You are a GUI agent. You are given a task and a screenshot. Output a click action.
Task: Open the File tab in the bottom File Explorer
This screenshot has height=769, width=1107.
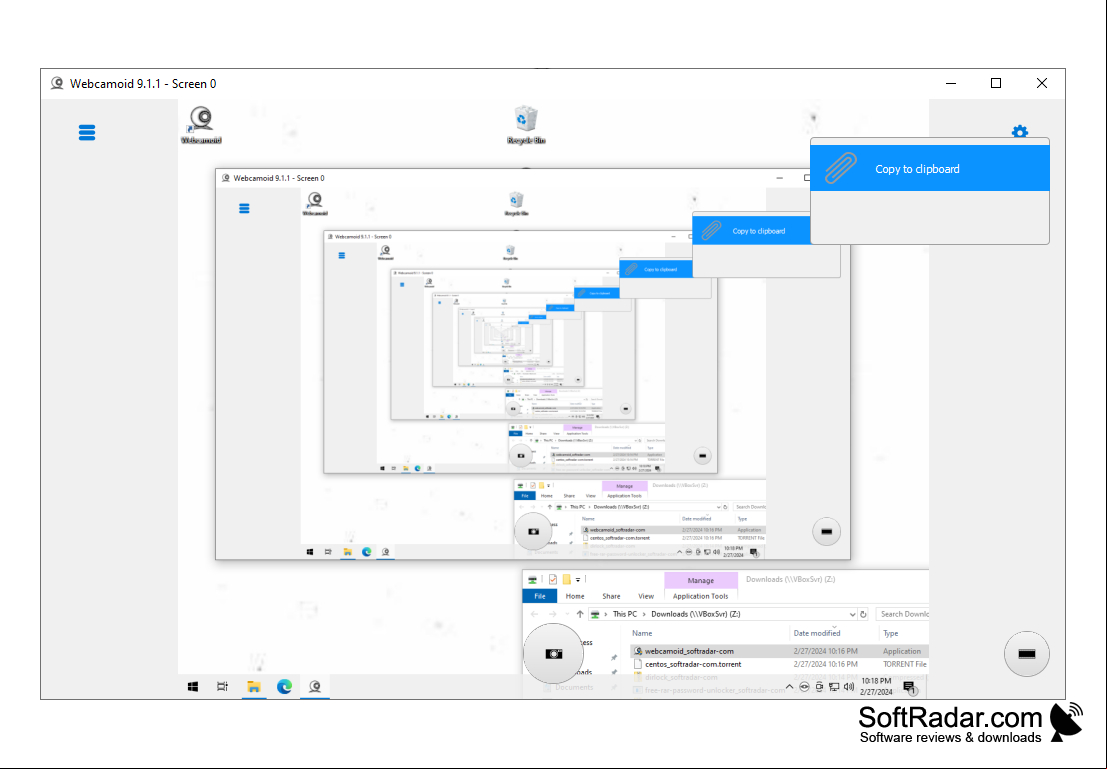click(x=539, y=596)
